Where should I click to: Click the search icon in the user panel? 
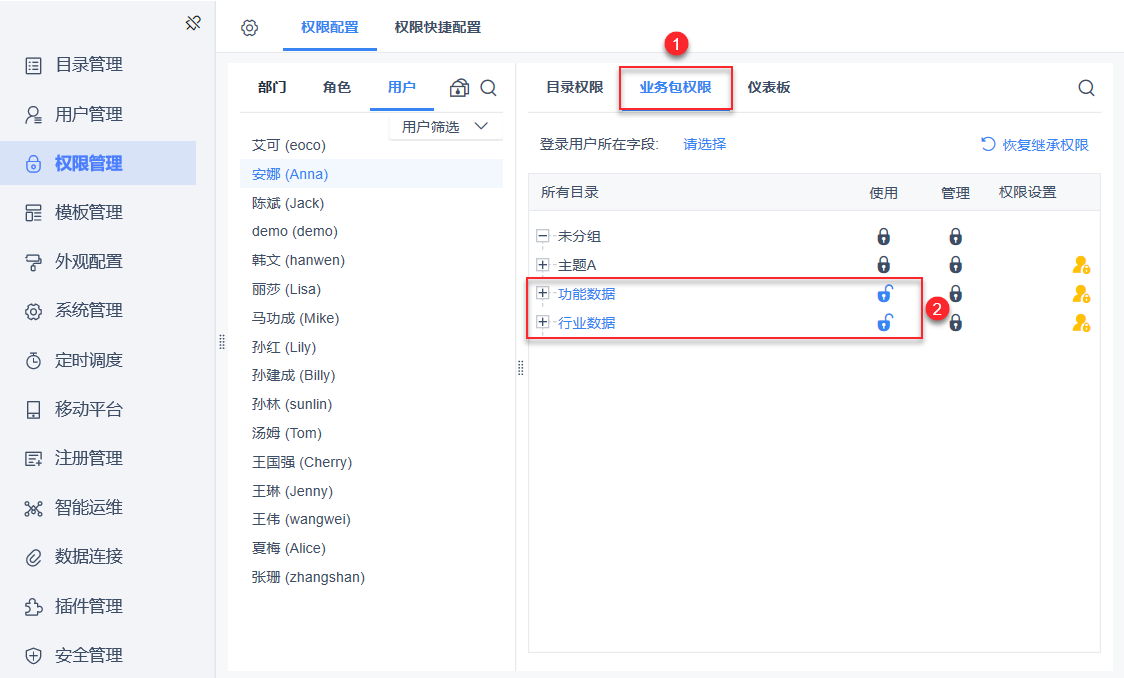pos(488,88)
